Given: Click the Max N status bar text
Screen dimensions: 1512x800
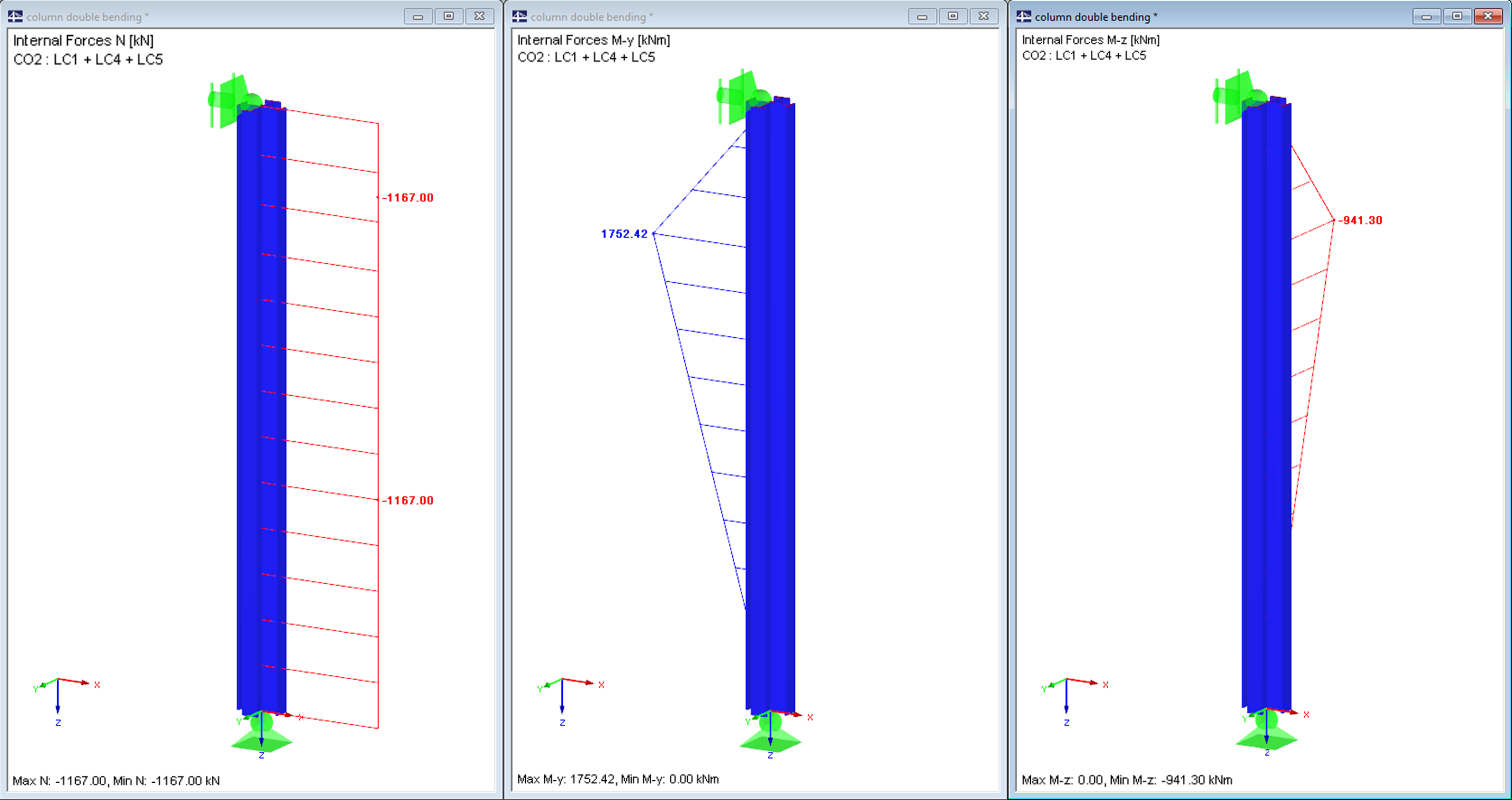Looking at the screenshot, I should point(117,781).
